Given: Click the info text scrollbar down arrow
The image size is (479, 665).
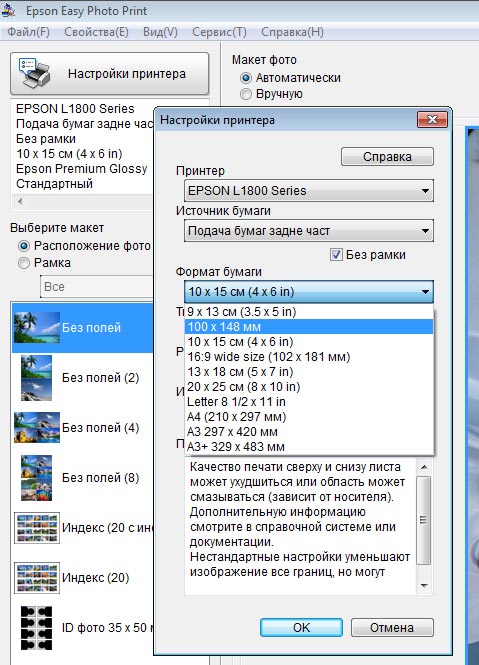Looking at the screenshot, I should click(423, 586).
